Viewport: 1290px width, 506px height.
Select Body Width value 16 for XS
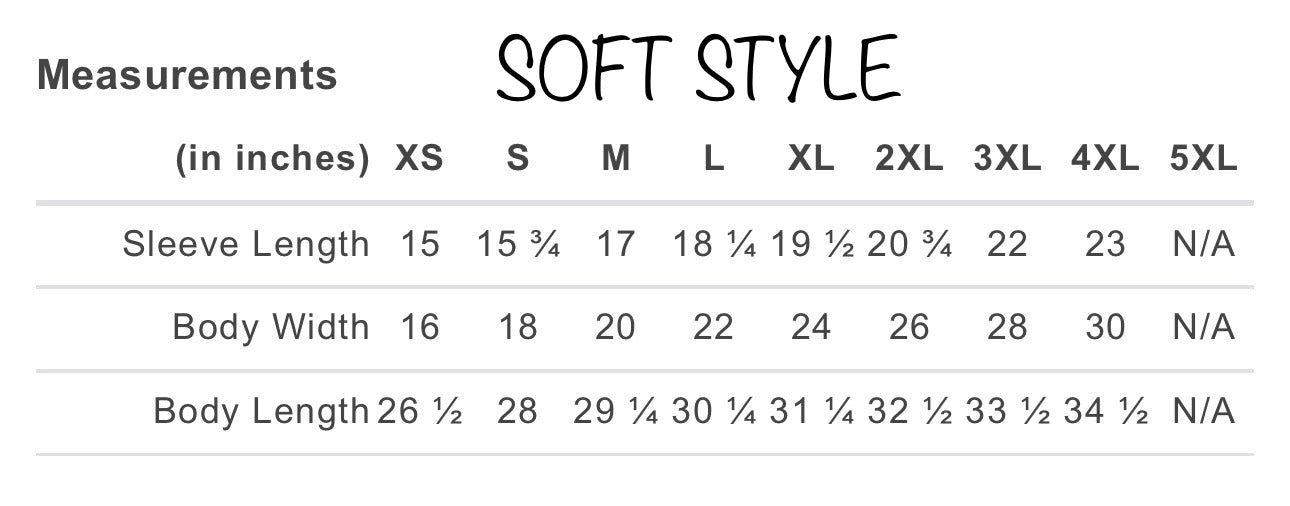(419, 327)
